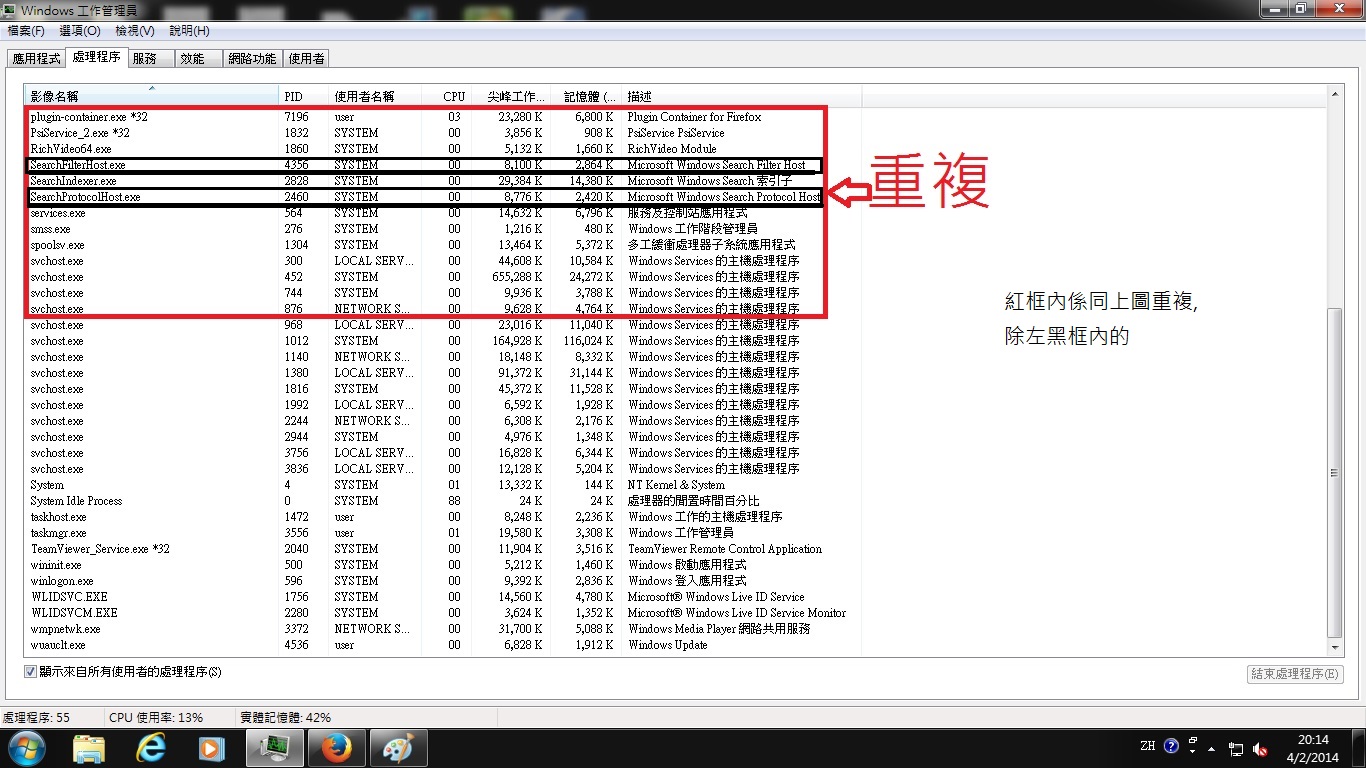Select the wuauclt.exe Windows Update row
Image resolution: width=1366 pixels, height=768 pixels.
click(x=443, y=645)
